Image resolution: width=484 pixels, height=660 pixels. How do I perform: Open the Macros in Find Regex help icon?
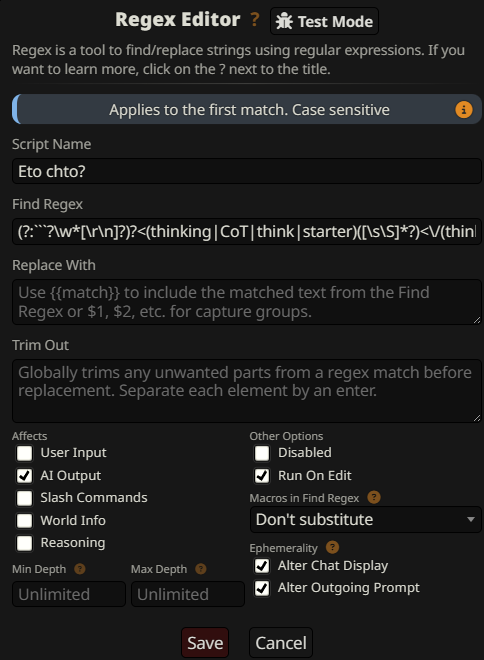tap(374, 498)
